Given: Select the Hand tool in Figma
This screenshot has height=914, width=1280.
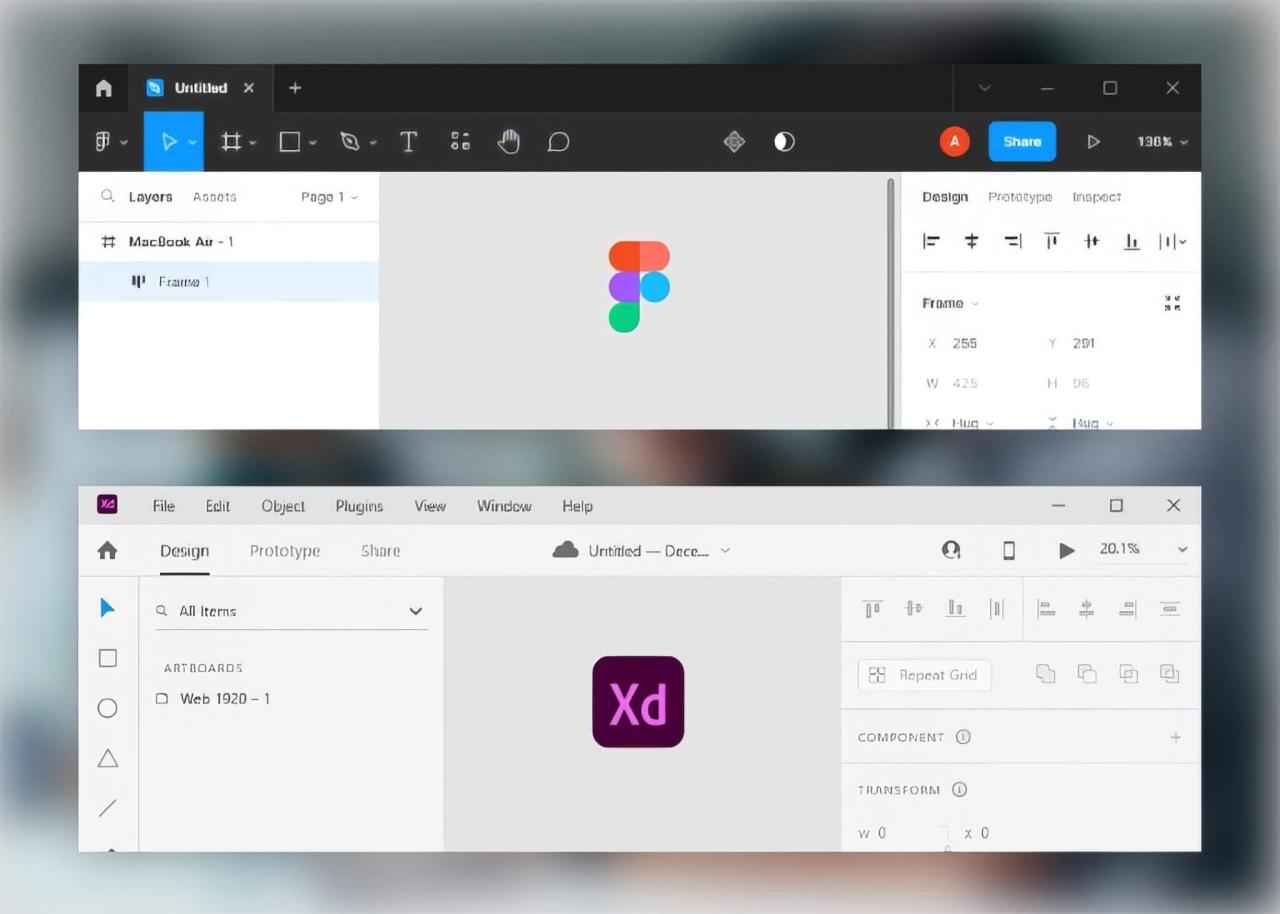Looking at the screenshot, I should tap(509, 142).
